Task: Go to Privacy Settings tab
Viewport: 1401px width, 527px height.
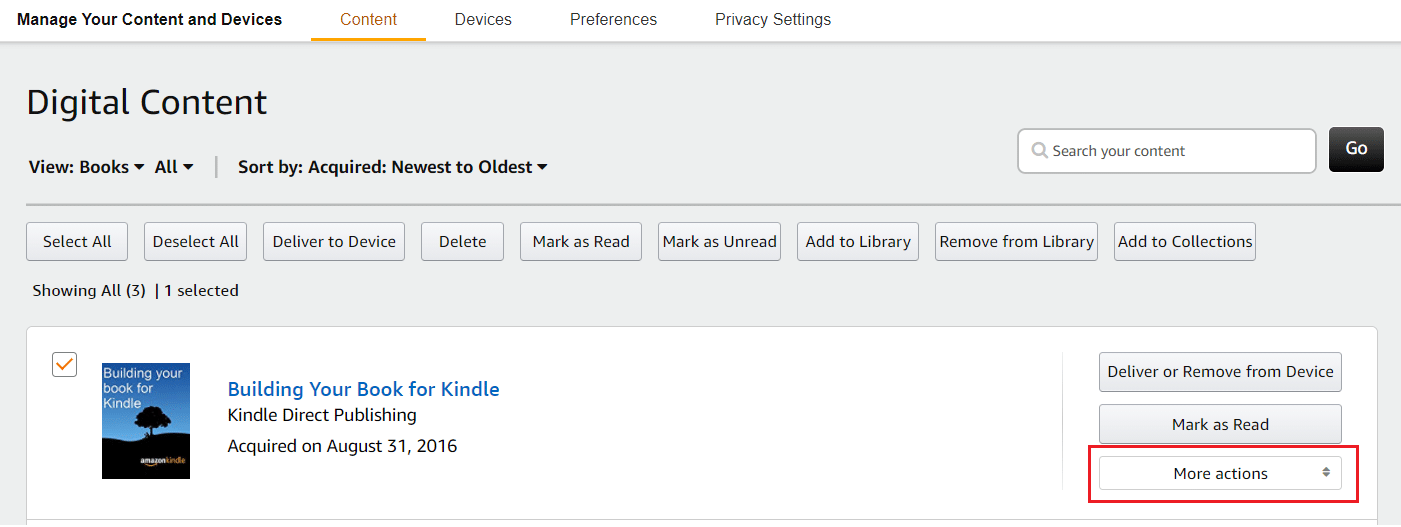Action: pyautogui.click(x=773, y=20)
